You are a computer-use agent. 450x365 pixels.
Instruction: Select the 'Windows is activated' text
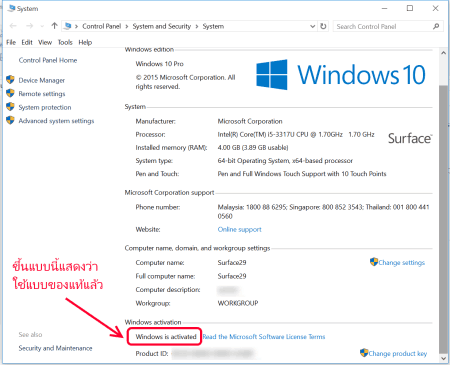166,337
